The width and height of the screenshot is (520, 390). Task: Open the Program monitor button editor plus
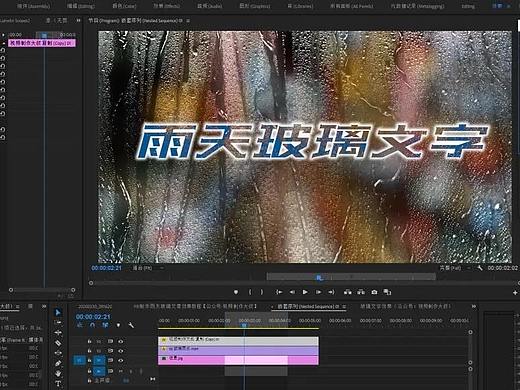515,293
